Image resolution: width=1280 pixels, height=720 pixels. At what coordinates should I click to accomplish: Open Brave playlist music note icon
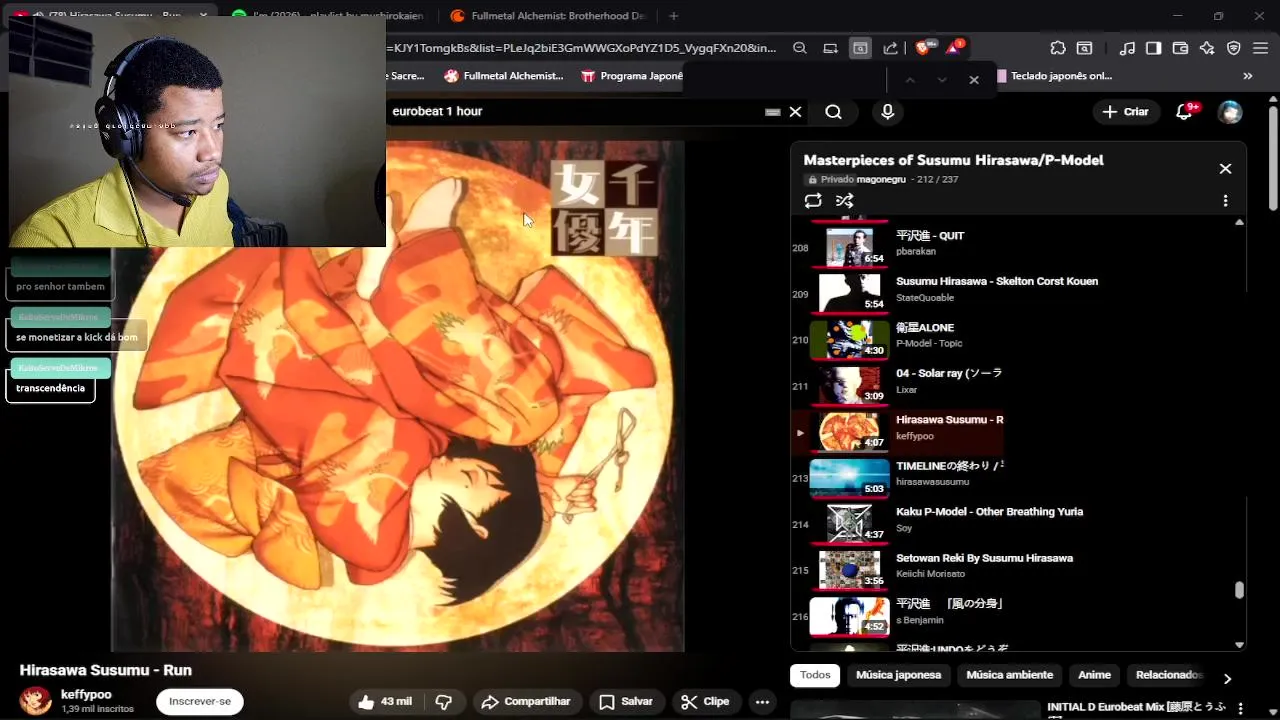[1127, 48]
